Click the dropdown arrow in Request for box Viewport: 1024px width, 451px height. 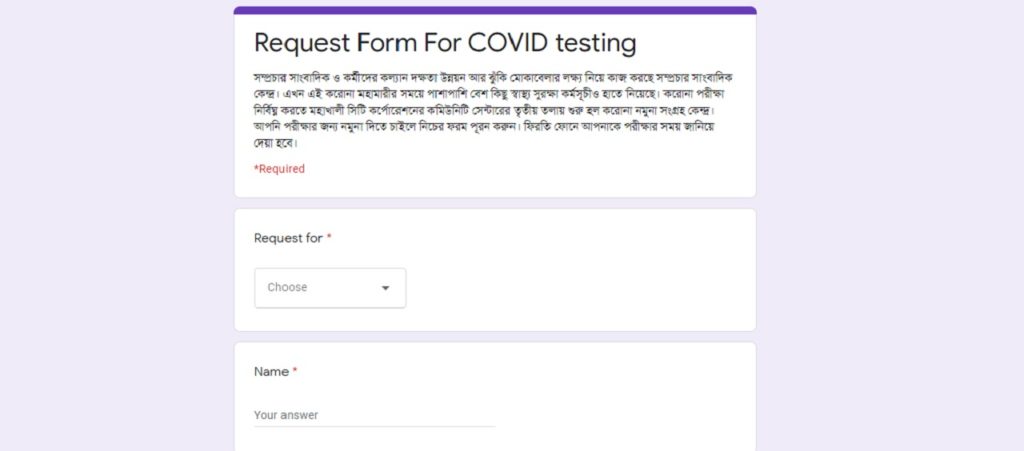386,288
